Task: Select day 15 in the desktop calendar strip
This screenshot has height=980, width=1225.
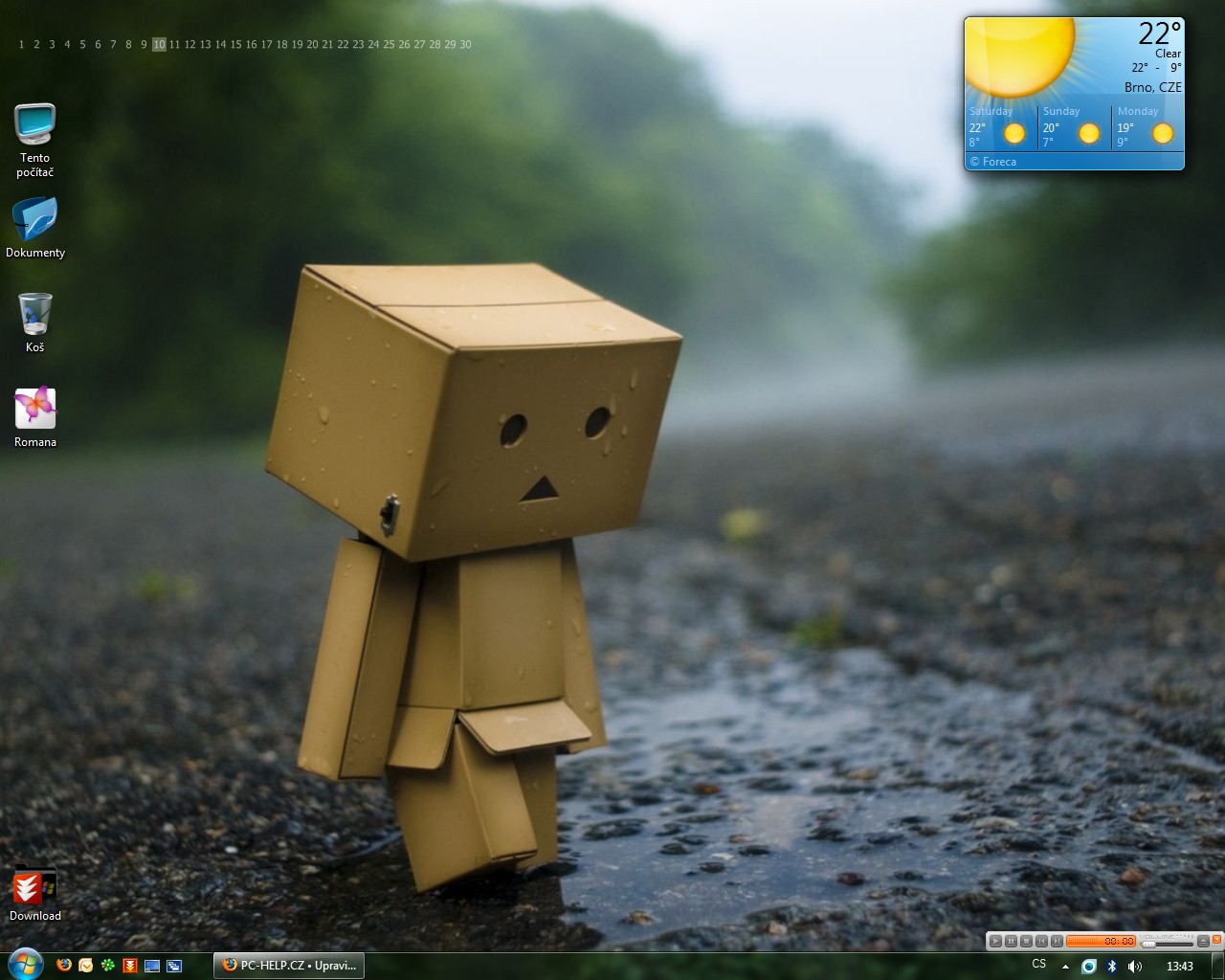Action: [x=235, y=44]
